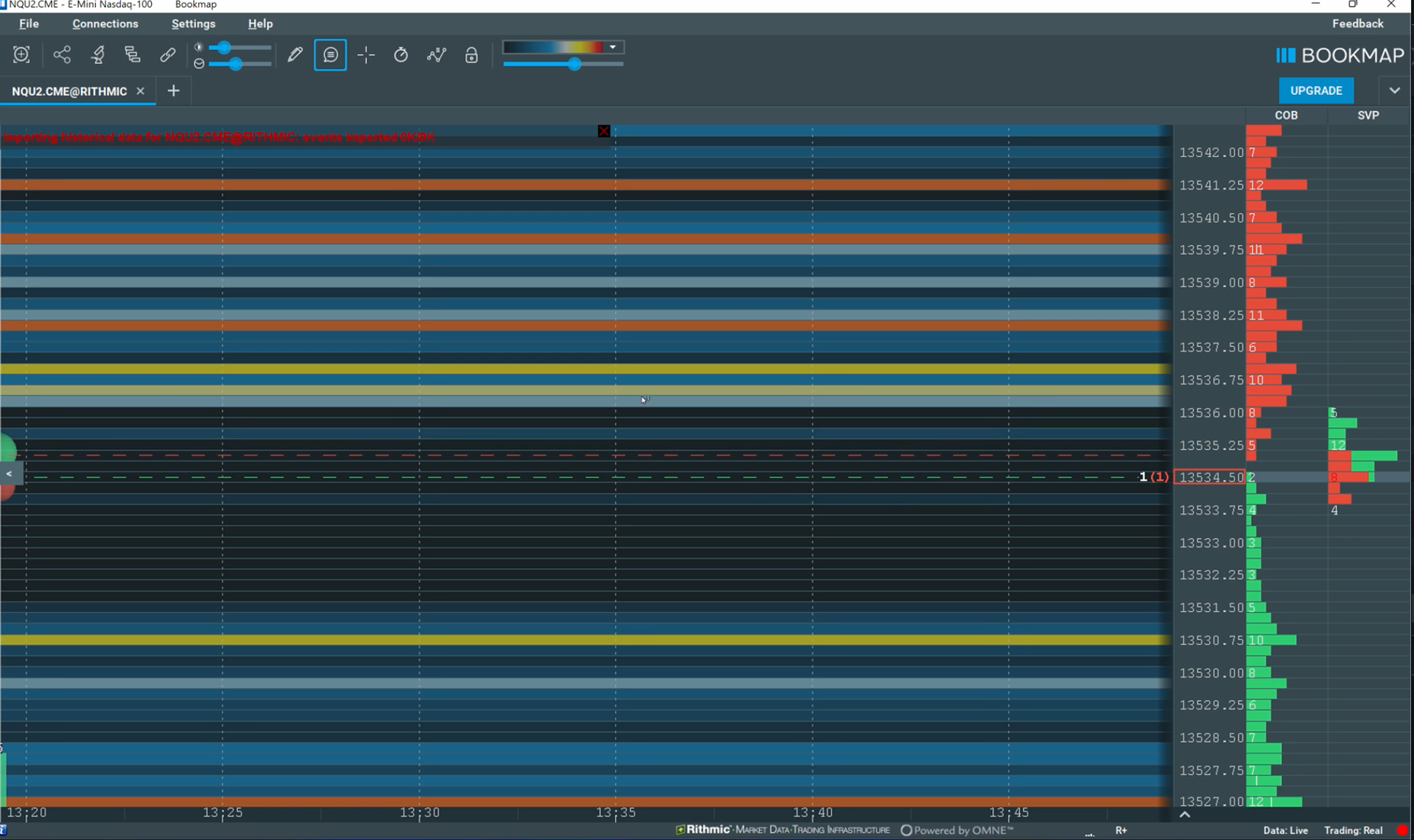Click the UPGRADE button
The width and height of the screenshot is (1414, 840).
tap(1316, 91)
